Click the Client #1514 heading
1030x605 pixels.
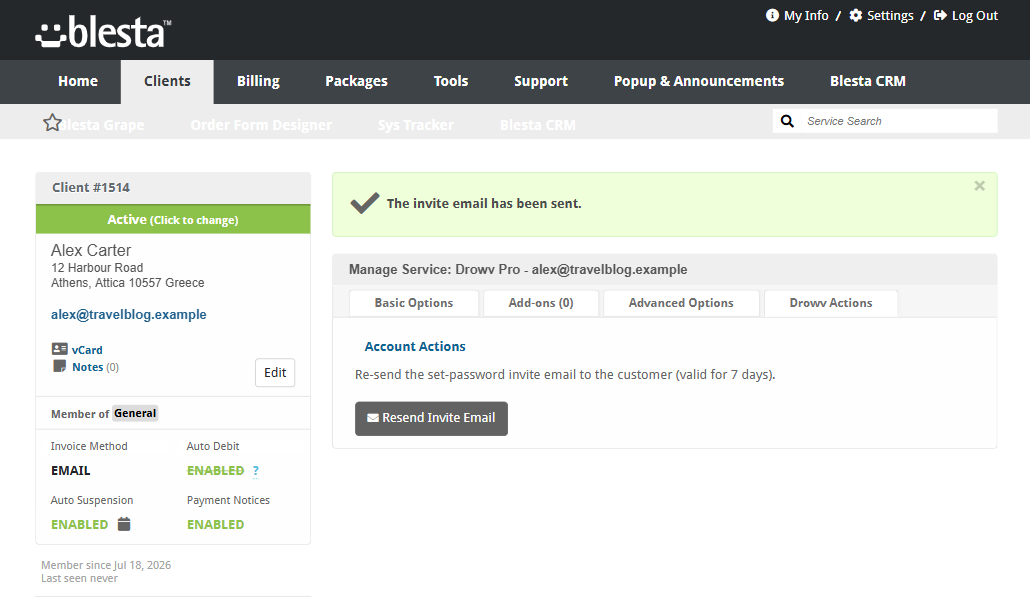coord(91,188)
